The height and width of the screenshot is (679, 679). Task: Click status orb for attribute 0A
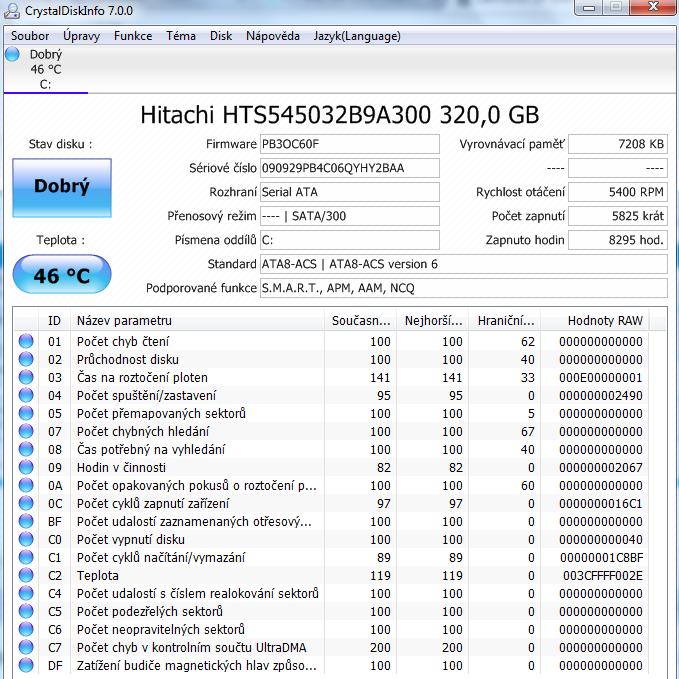pyautogui.click(x=26, y=485)
